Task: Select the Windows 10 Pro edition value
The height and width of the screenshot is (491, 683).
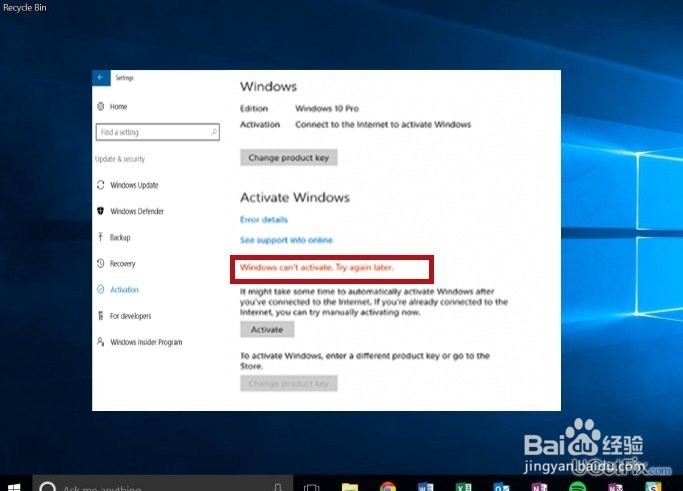Action: click(x=327, y=108)
